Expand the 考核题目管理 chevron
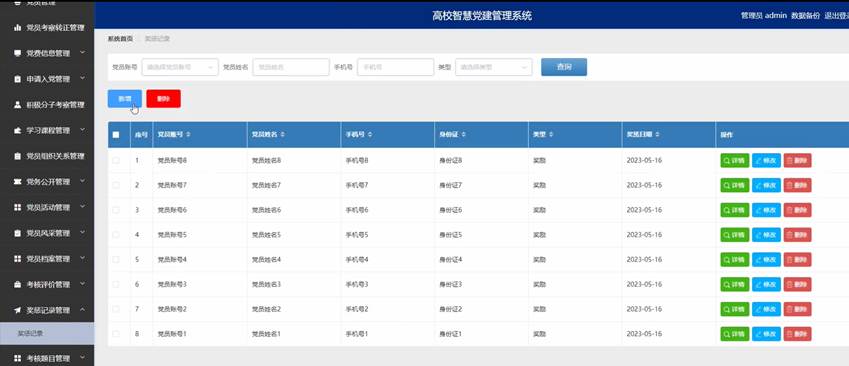 [x=83, y=358]
